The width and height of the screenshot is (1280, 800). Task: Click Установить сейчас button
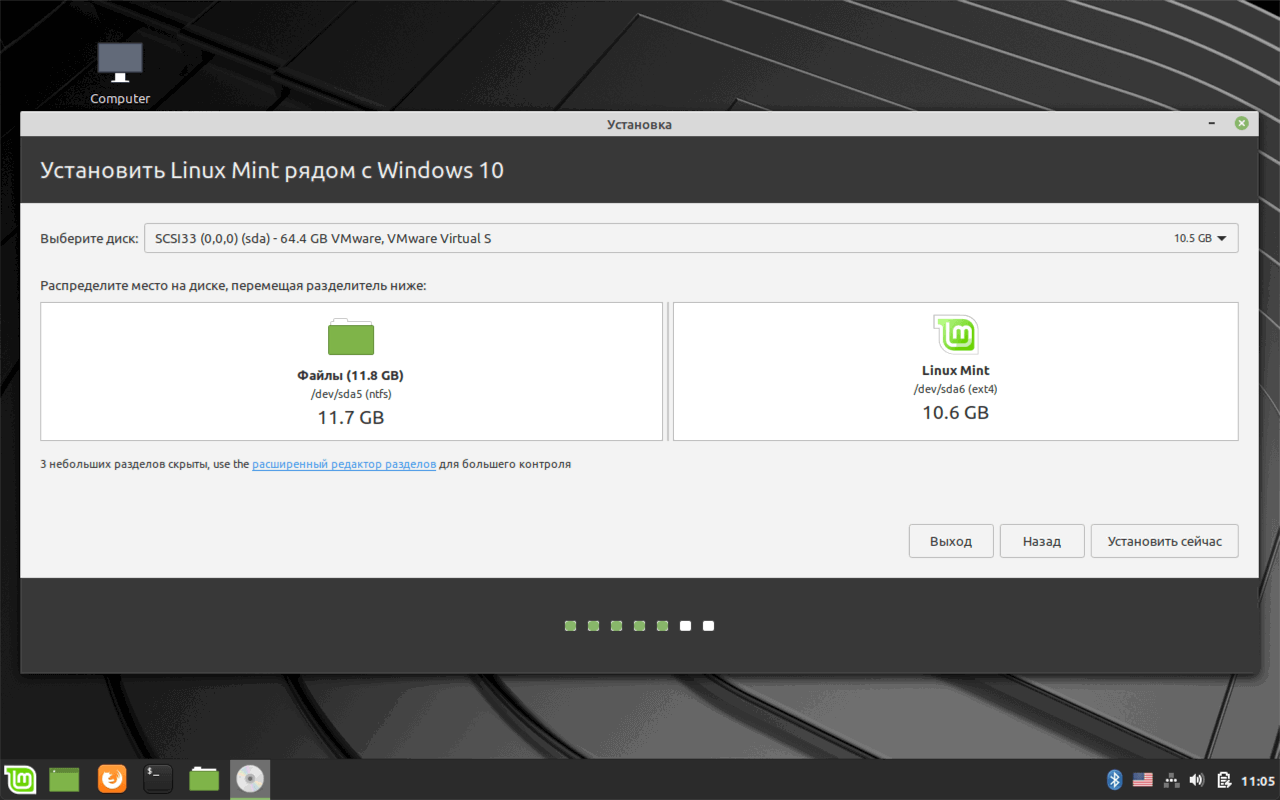(x=1165, y=541)
